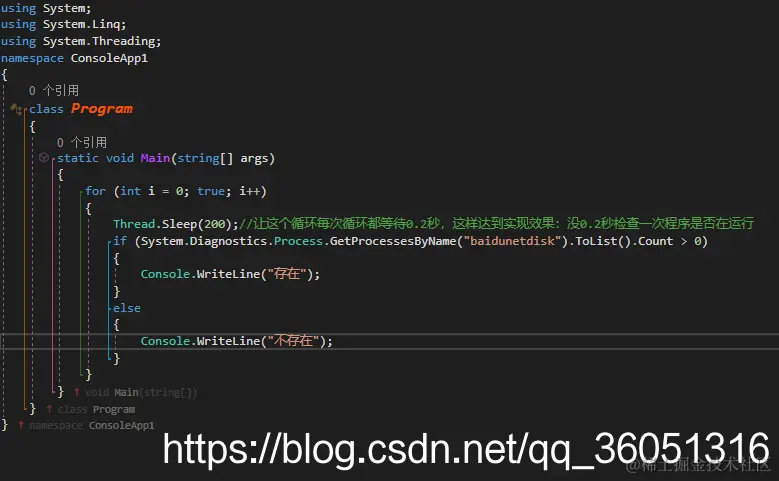The height and width of the screenshot is (481, 779).
Task: Click the 'GetProcessesByName' method call
Action: pyautogui.click(x=393, y=241)
